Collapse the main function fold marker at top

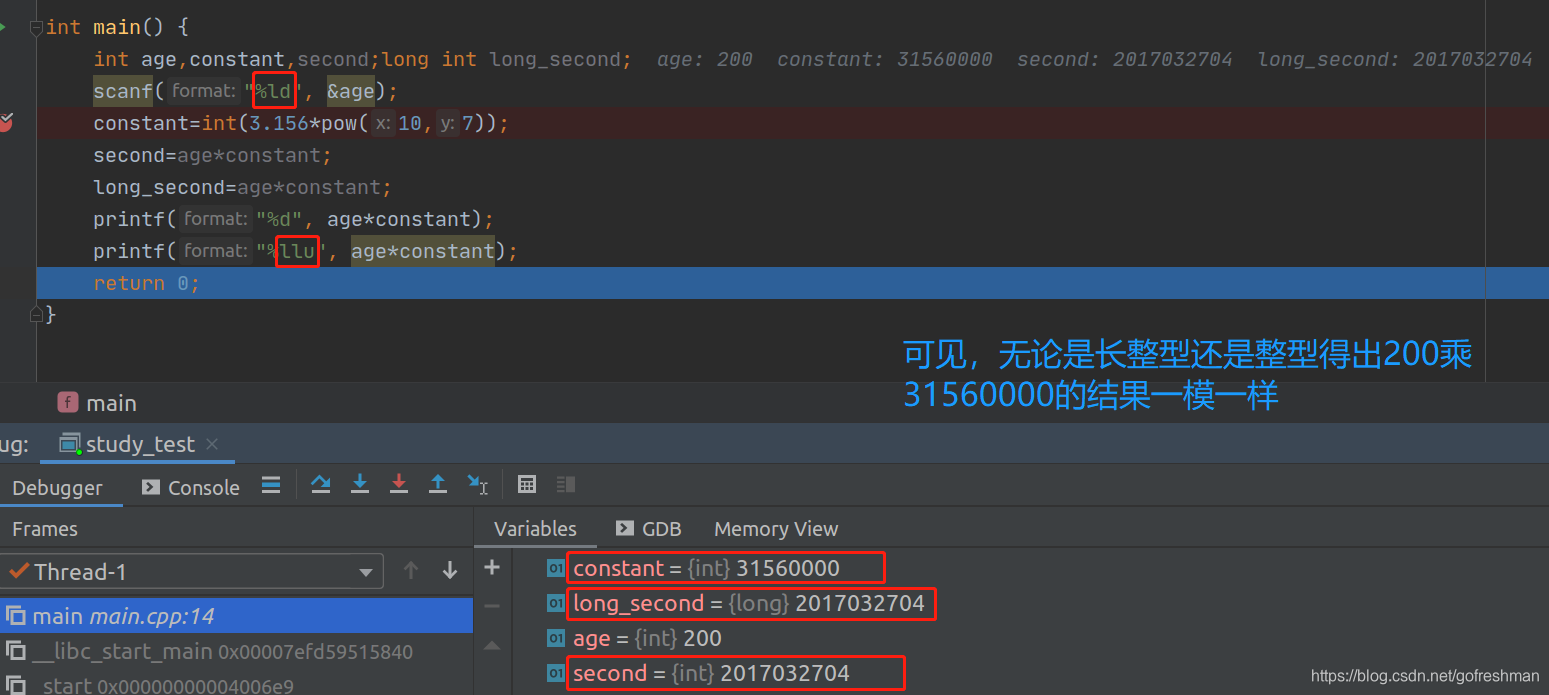pyautogui.click(x=36, y=28)
